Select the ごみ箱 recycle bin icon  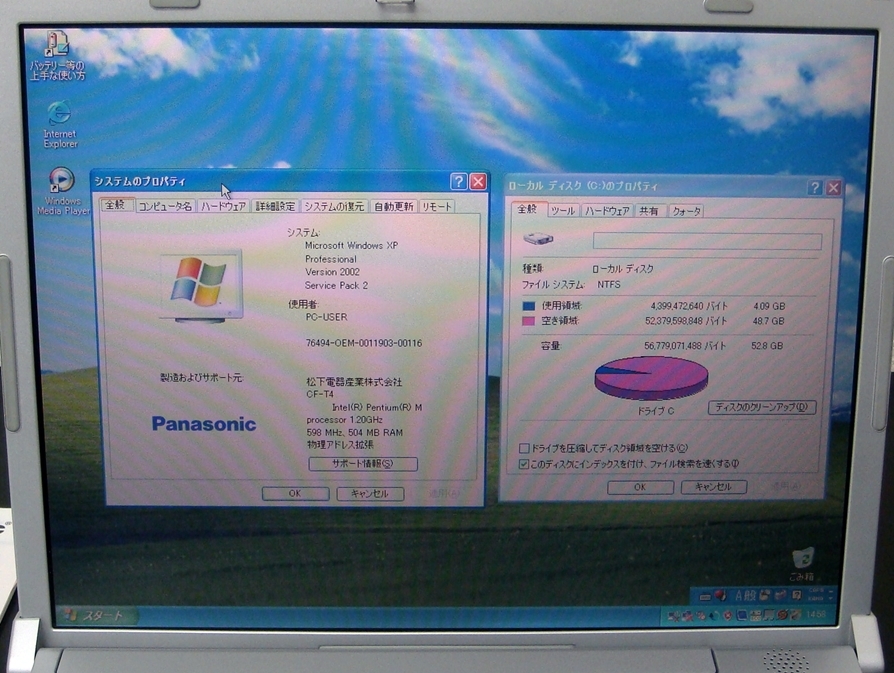pyautogui.click(x=803, y=564)
